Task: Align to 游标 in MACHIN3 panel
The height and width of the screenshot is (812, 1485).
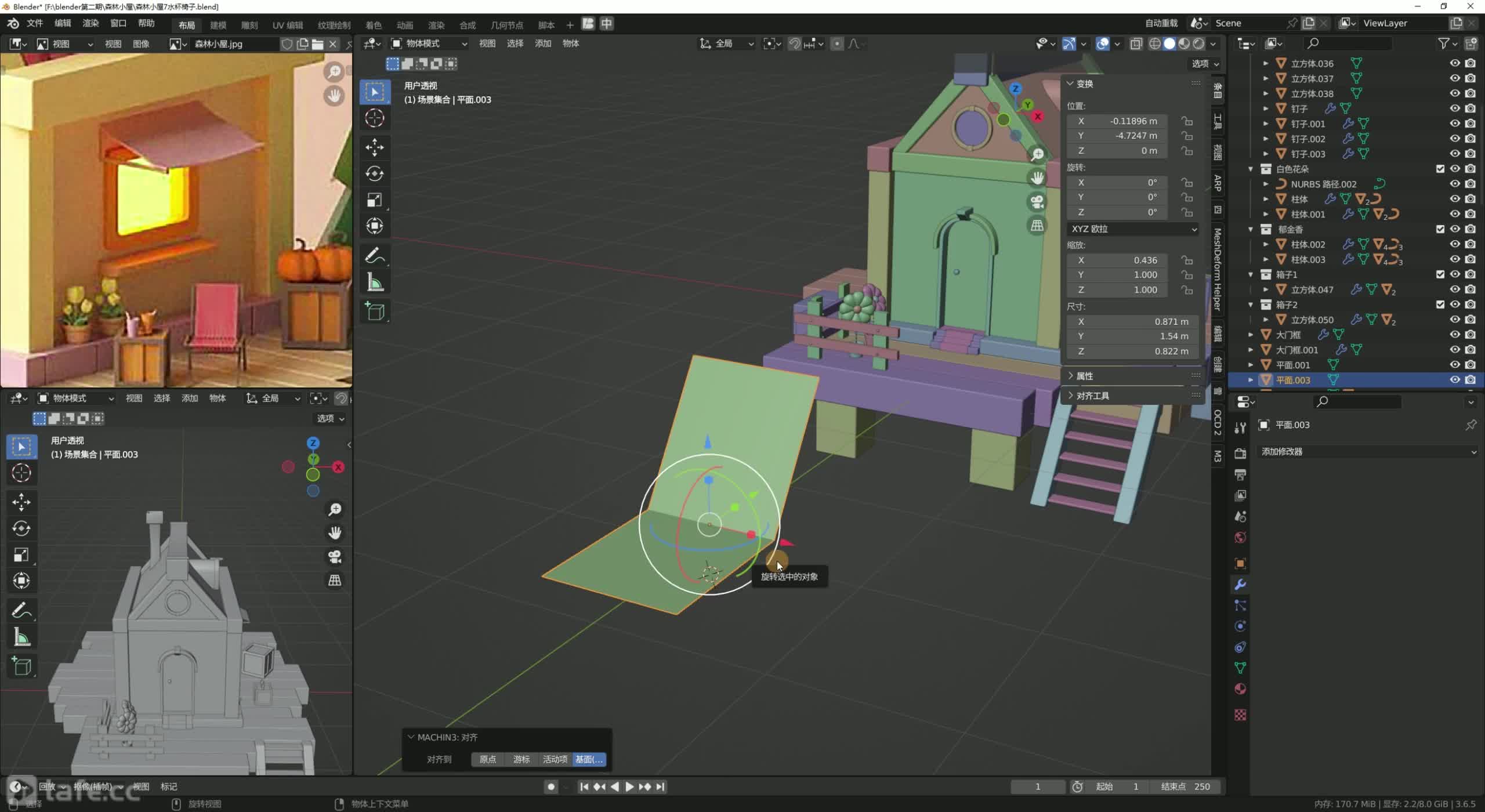Action: point(521,759)
